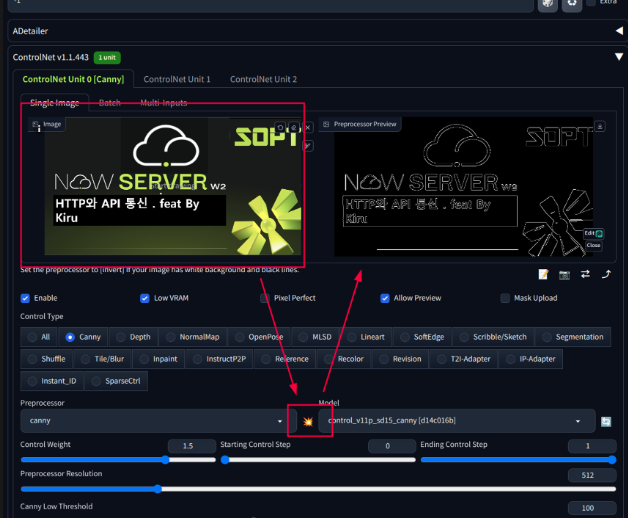Viewport: 628px width, 518px height.
Task: Select the Multi-Inputs tab
Action: [163, 103]
